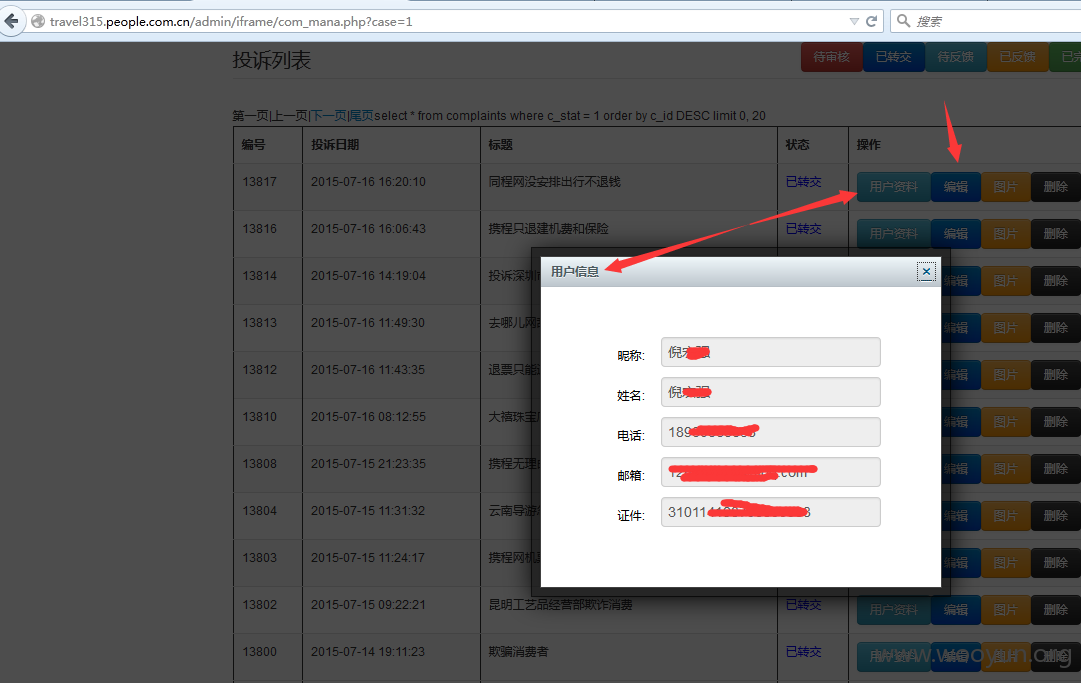This screenshot has width=1081, height=683.
Task: Filter by 待审核 status button
Action: [831, 57]
